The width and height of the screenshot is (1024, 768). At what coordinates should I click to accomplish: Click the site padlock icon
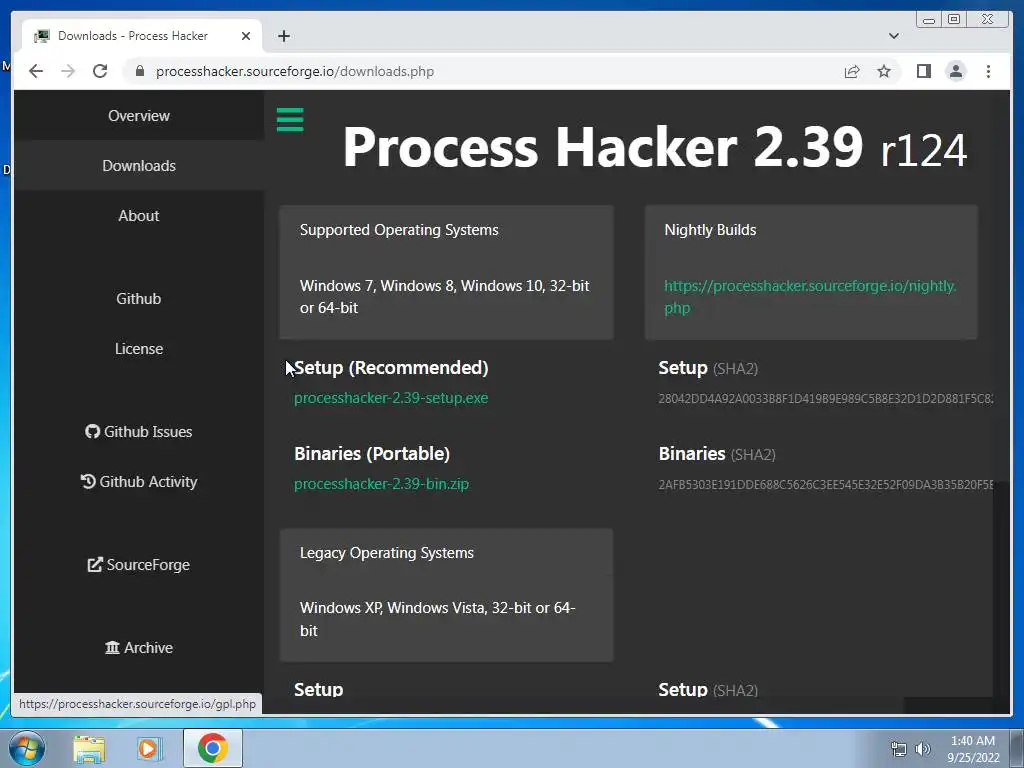pos(140,71)
